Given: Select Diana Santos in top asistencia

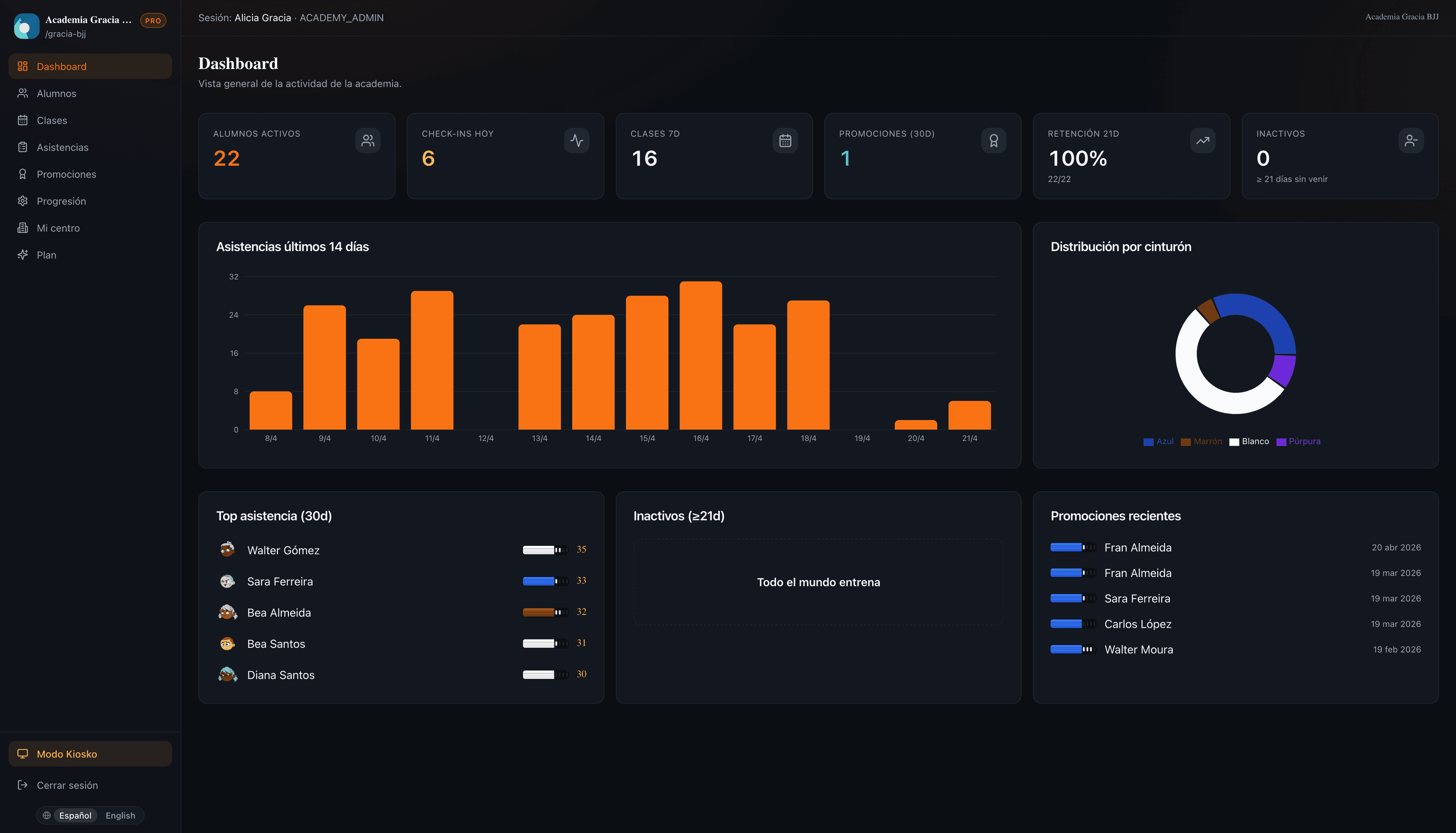Looking at the screenshot, I should tap(402, 674).
